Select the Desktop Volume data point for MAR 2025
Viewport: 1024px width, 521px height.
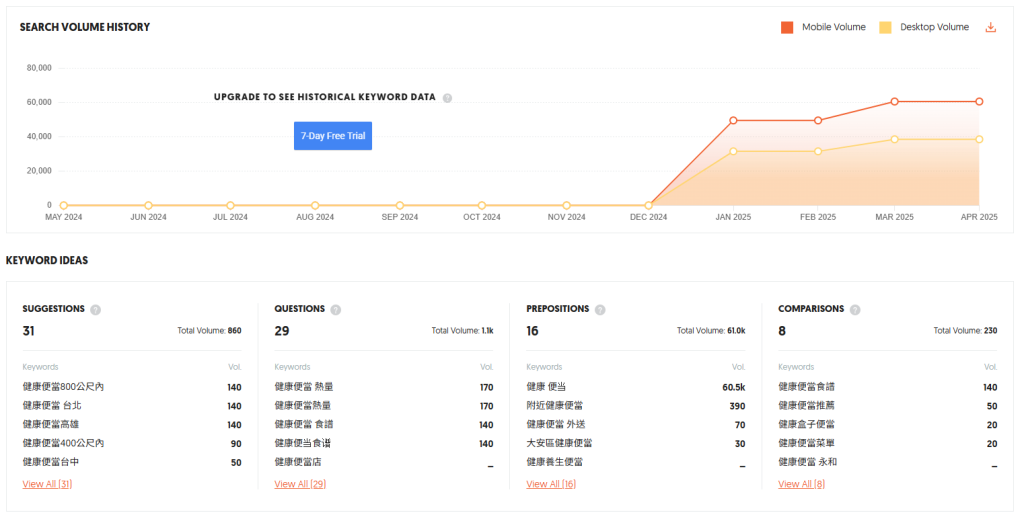tap(895, 140)
